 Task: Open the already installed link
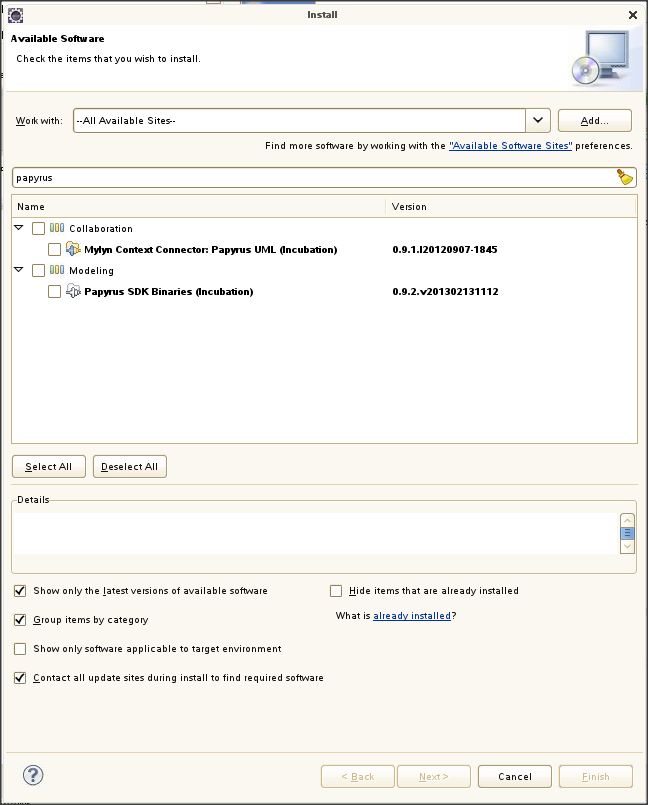pyautogui.click(x=412, y=616)
